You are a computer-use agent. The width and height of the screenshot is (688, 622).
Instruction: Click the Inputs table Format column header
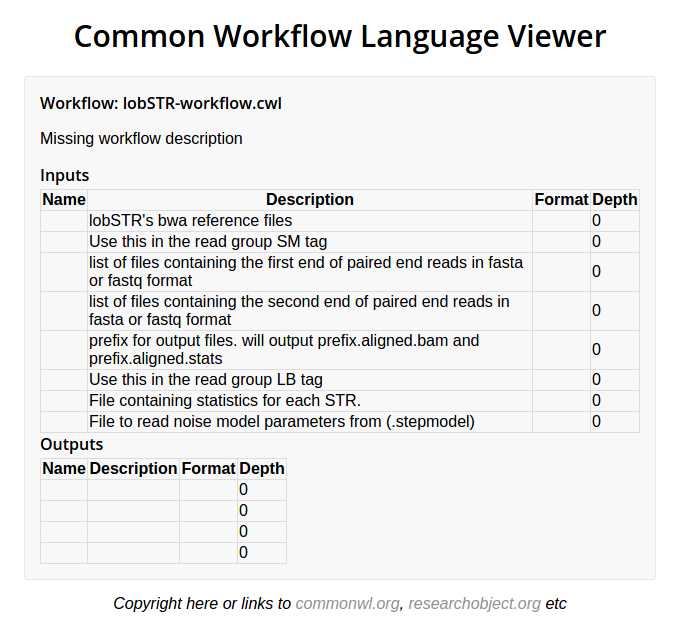tap(561, 200)
